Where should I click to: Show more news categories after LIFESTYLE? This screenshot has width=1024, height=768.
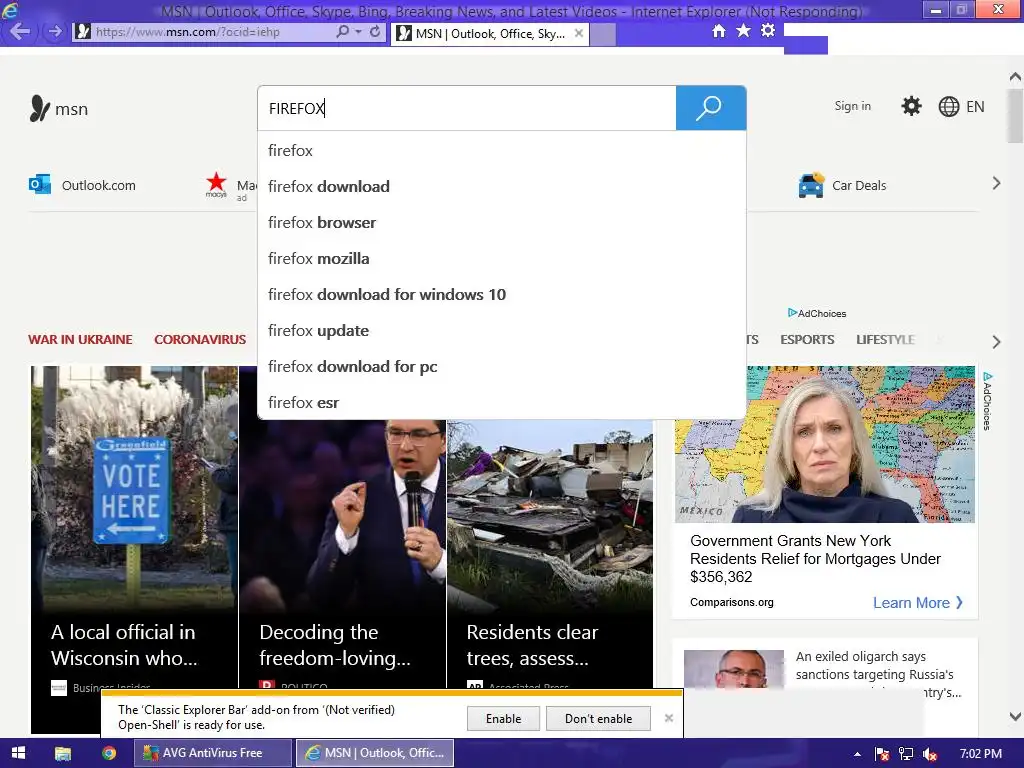[x=996, y=342]
